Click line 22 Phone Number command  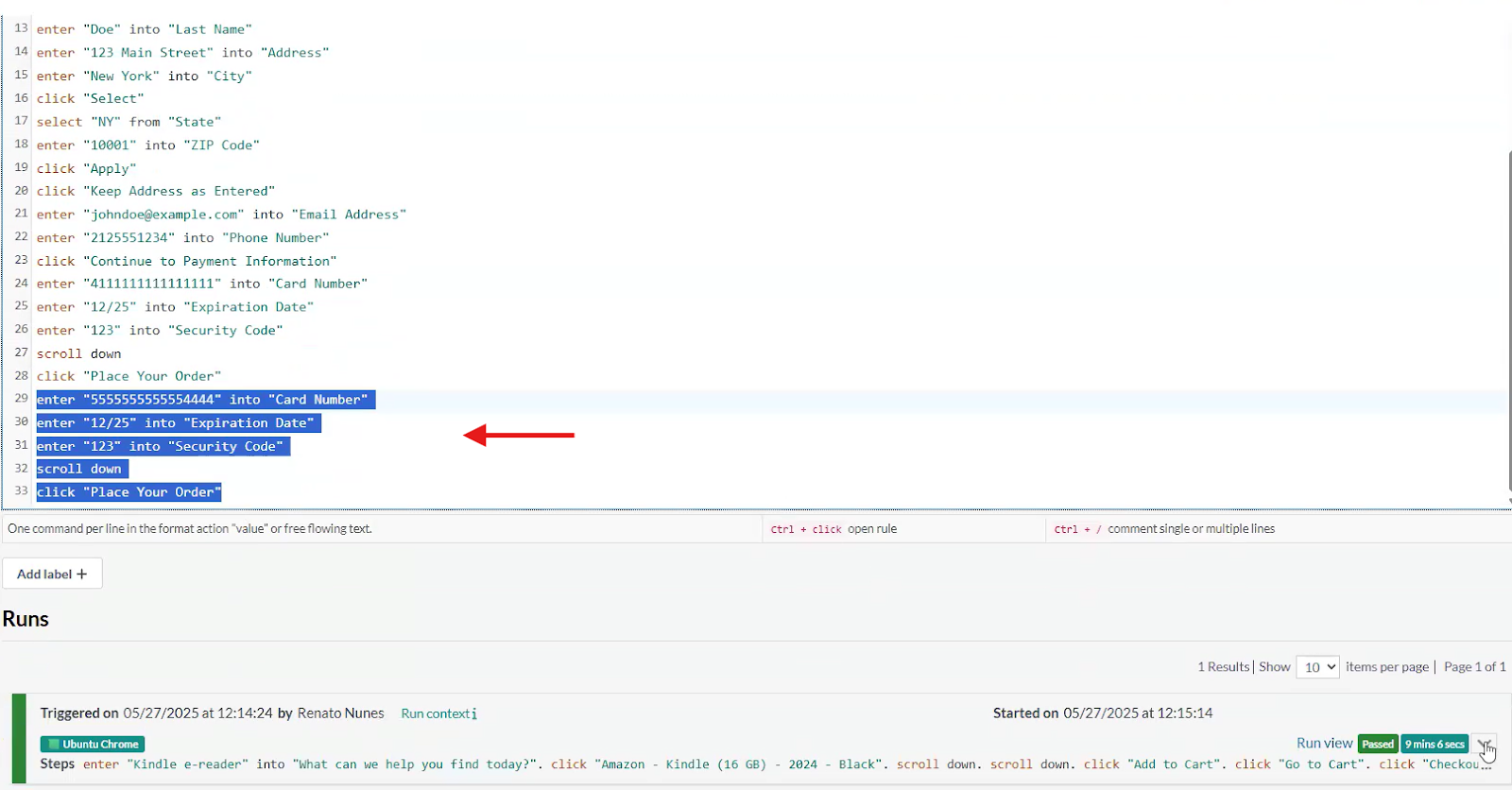click(x=182, y=237)
